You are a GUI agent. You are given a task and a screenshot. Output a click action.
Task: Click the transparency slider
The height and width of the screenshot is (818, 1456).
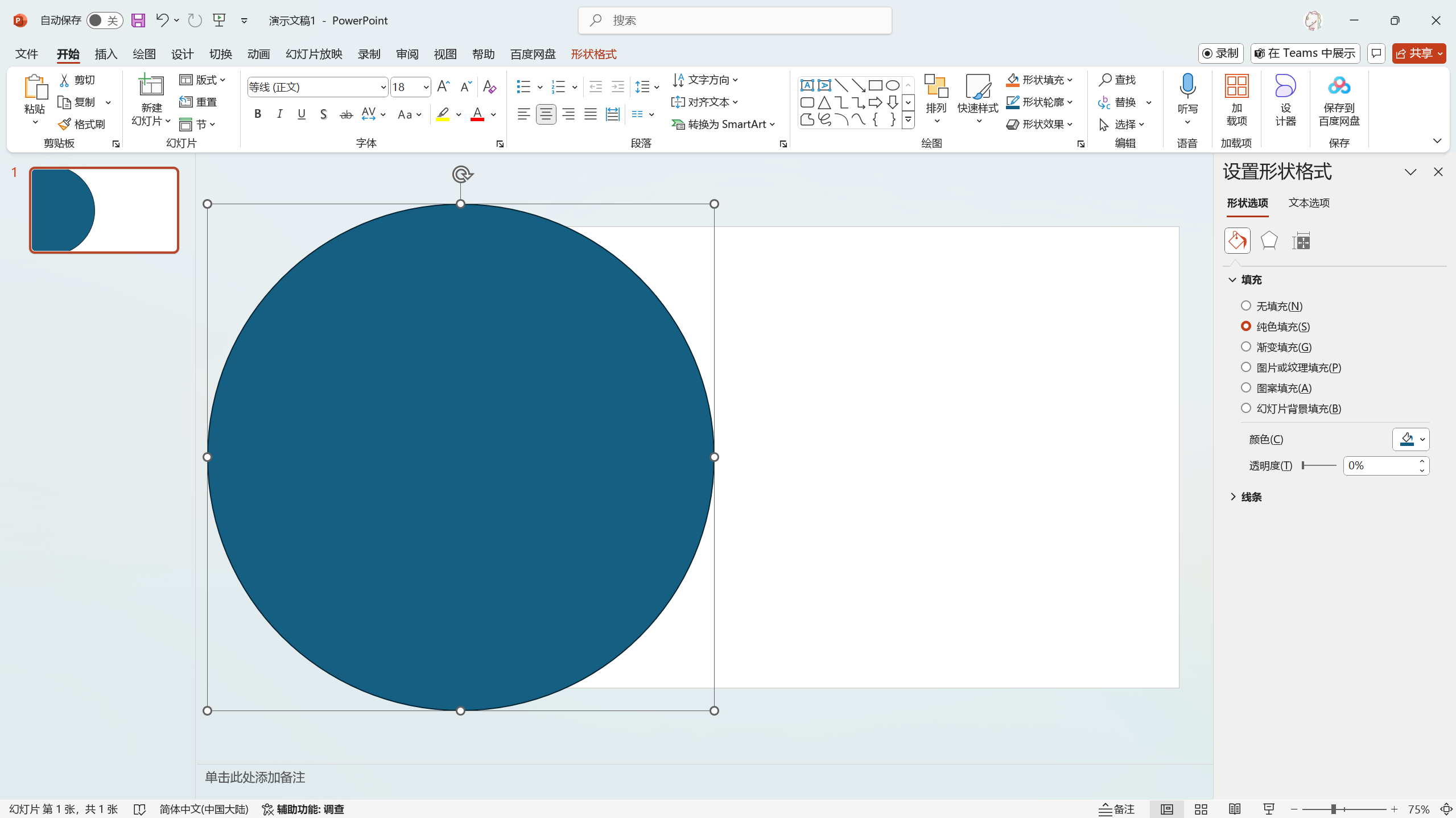click(1319, 465)
